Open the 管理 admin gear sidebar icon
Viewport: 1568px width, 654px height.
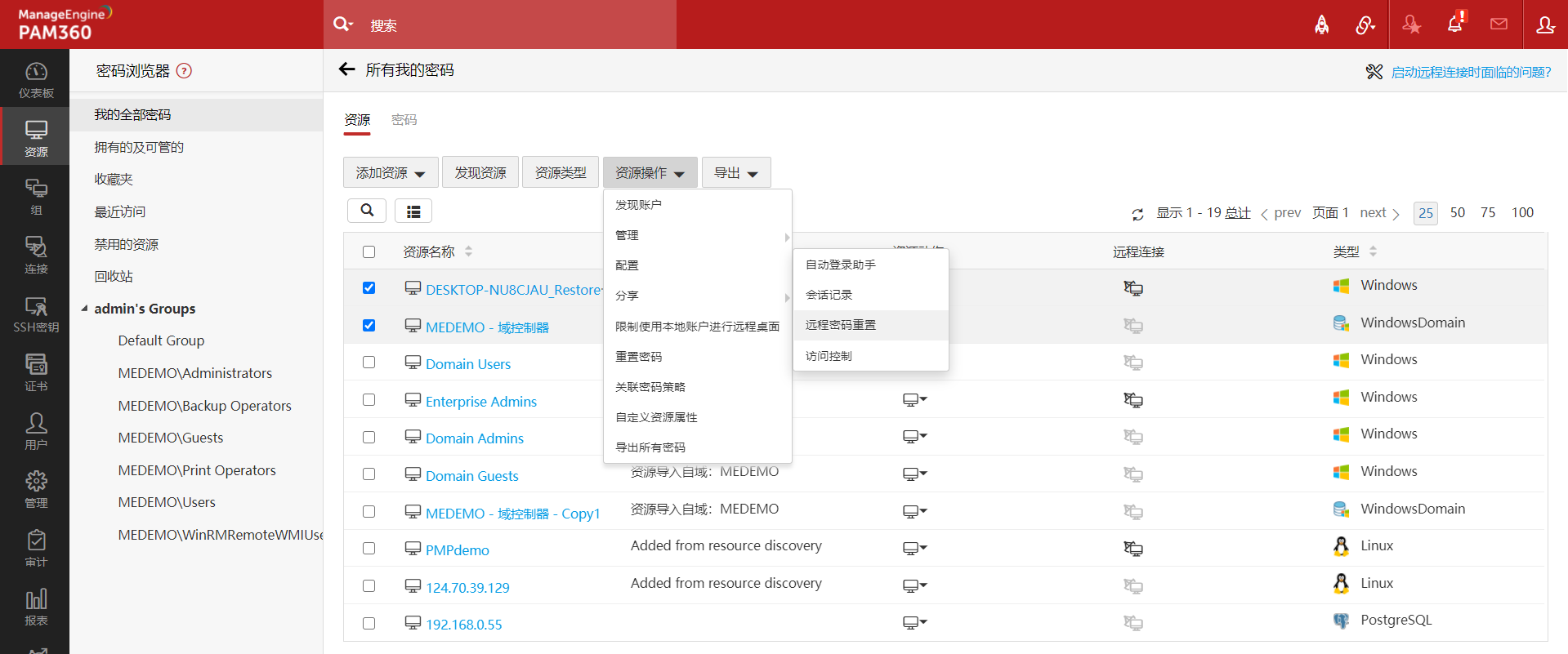pyautogui.click(x=36, y=490)
